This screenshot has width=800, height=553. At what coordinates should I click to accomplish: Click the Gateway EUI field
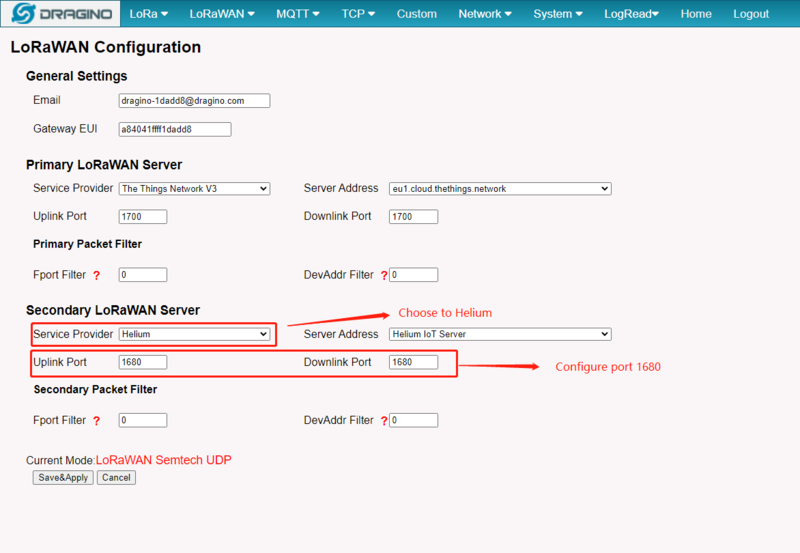coord(175,129)
